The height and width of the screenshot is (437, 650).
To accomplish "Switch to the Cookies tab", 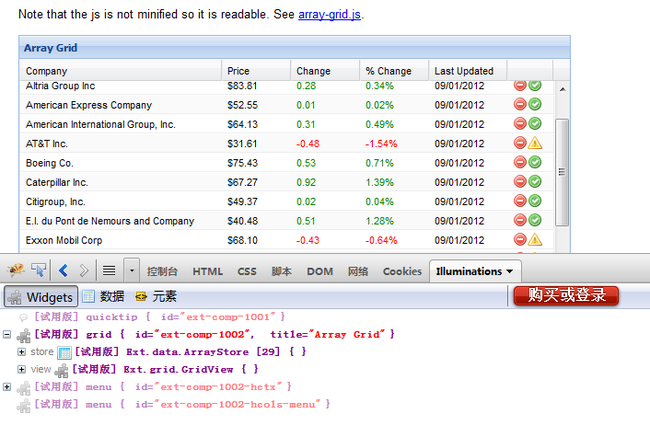I will pos(402,272).
